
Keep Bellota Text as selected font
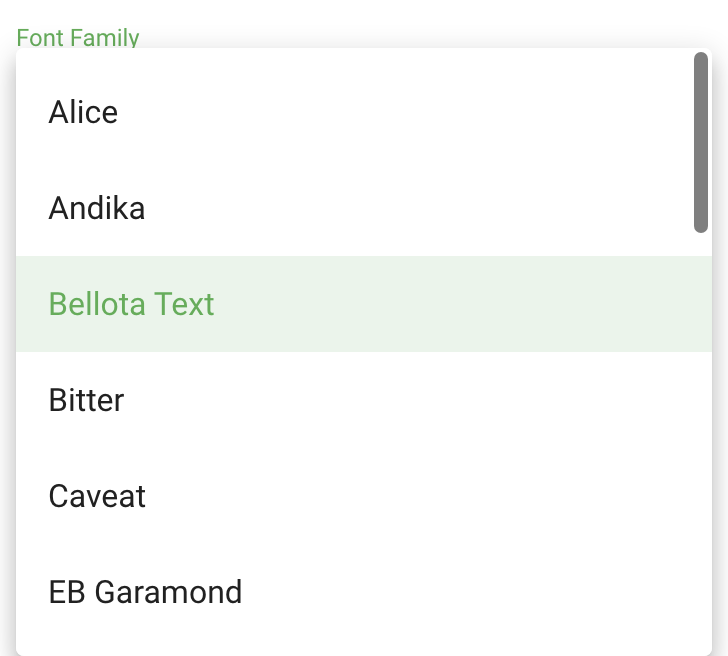(x=364, y=304)
